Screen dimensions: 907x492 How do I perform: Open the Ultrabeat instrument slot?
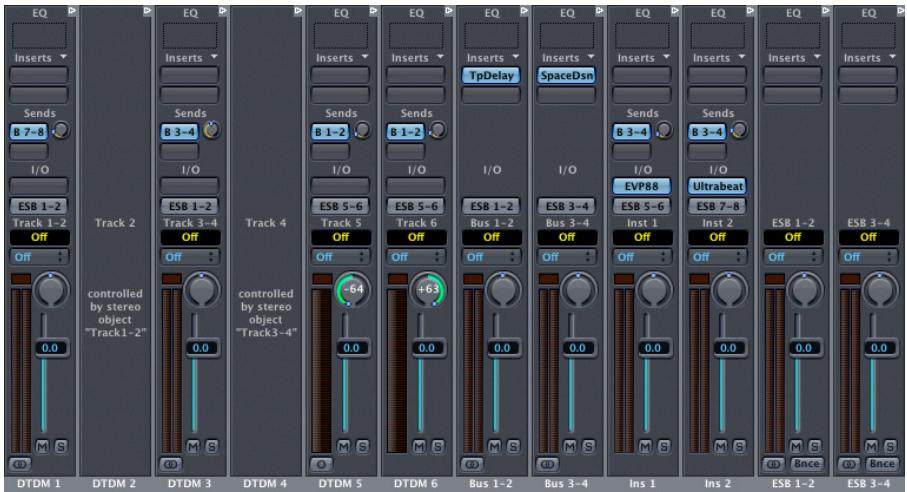point(717,186)
